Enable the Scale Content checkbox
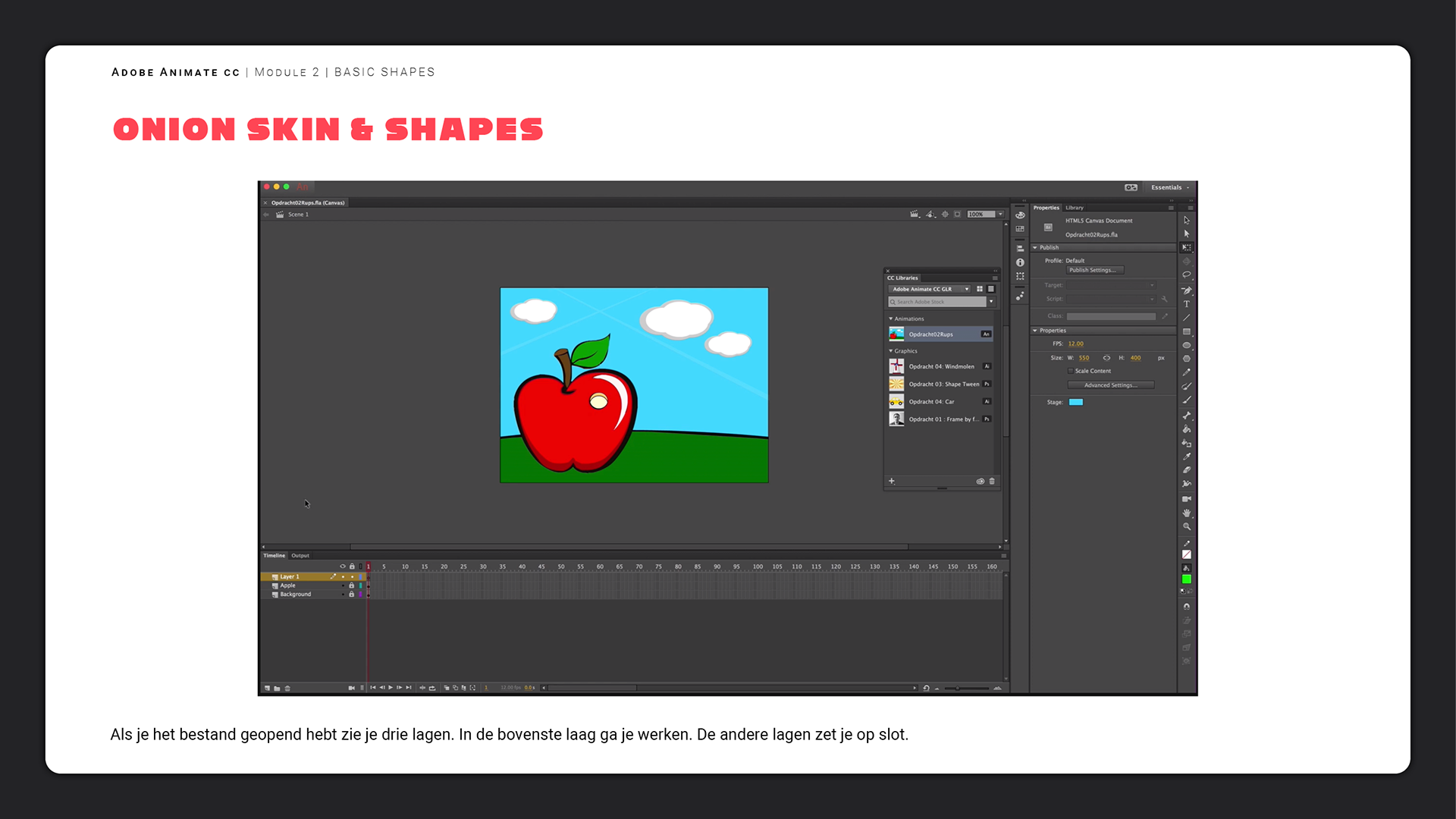 point(1071,371)
